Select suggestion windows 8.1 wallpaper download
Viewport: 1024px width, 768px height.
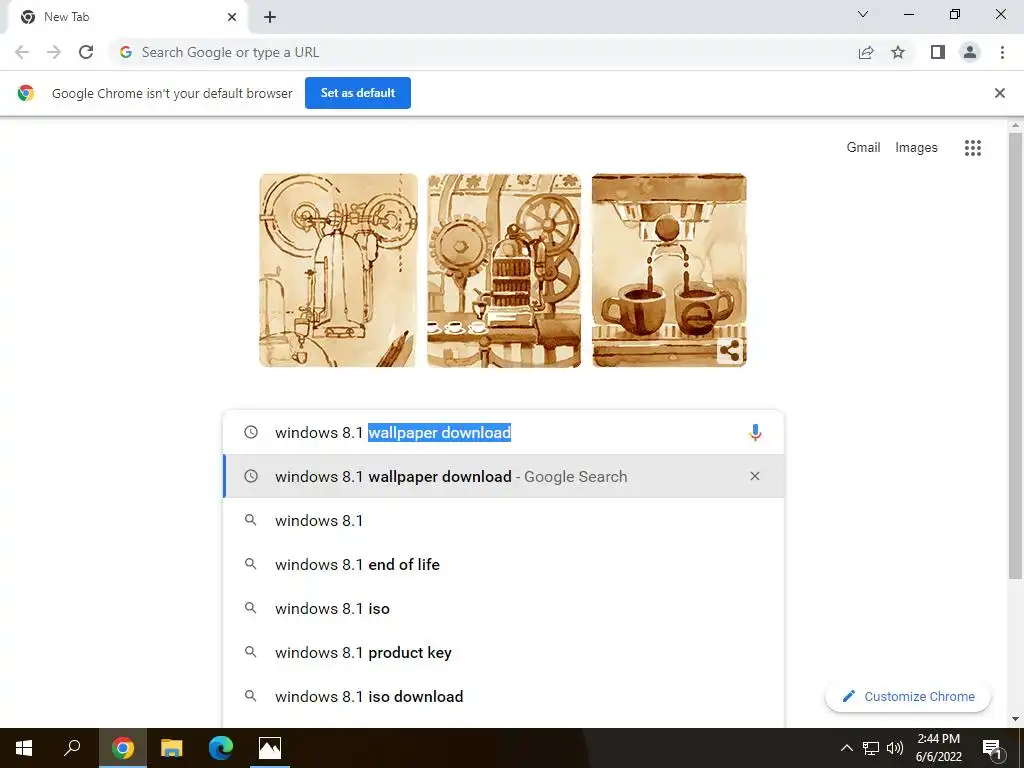pyautogui.click(x=503, y=476)
